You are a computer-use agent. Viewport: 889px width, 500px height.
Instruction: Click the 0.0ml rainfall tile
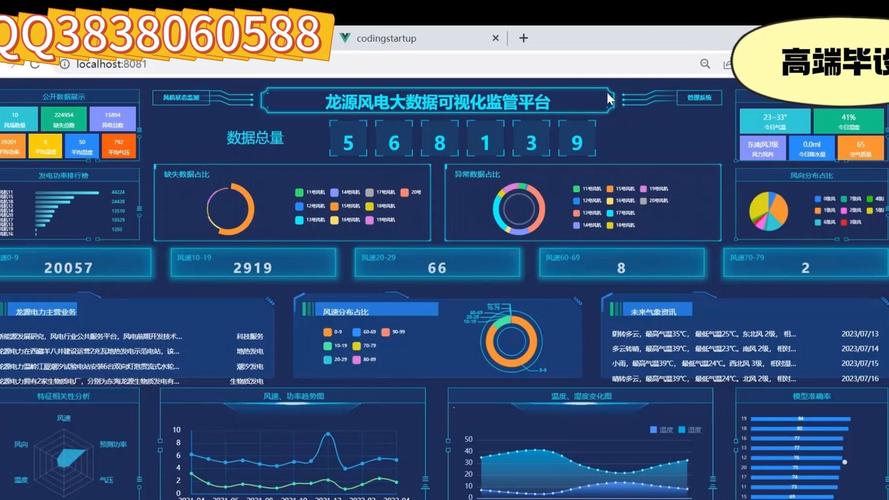tap(811, 148)
